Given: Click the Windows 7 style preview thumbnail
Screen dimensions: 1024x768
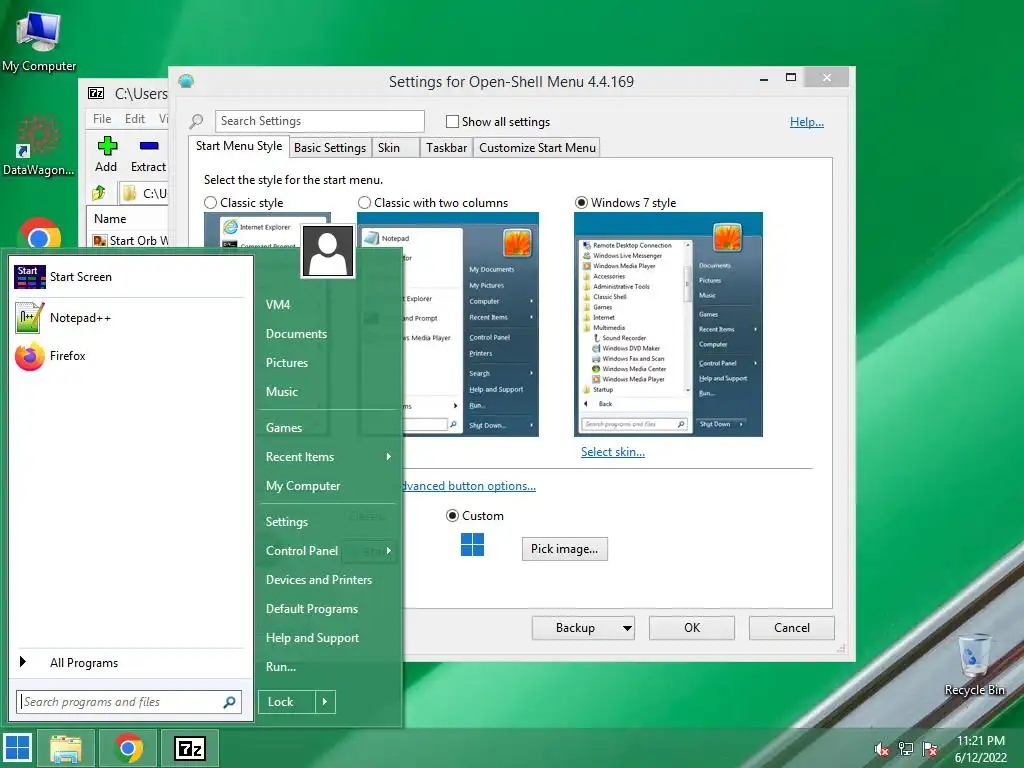Looking at the screenshot, I should (x=668, y=325).
